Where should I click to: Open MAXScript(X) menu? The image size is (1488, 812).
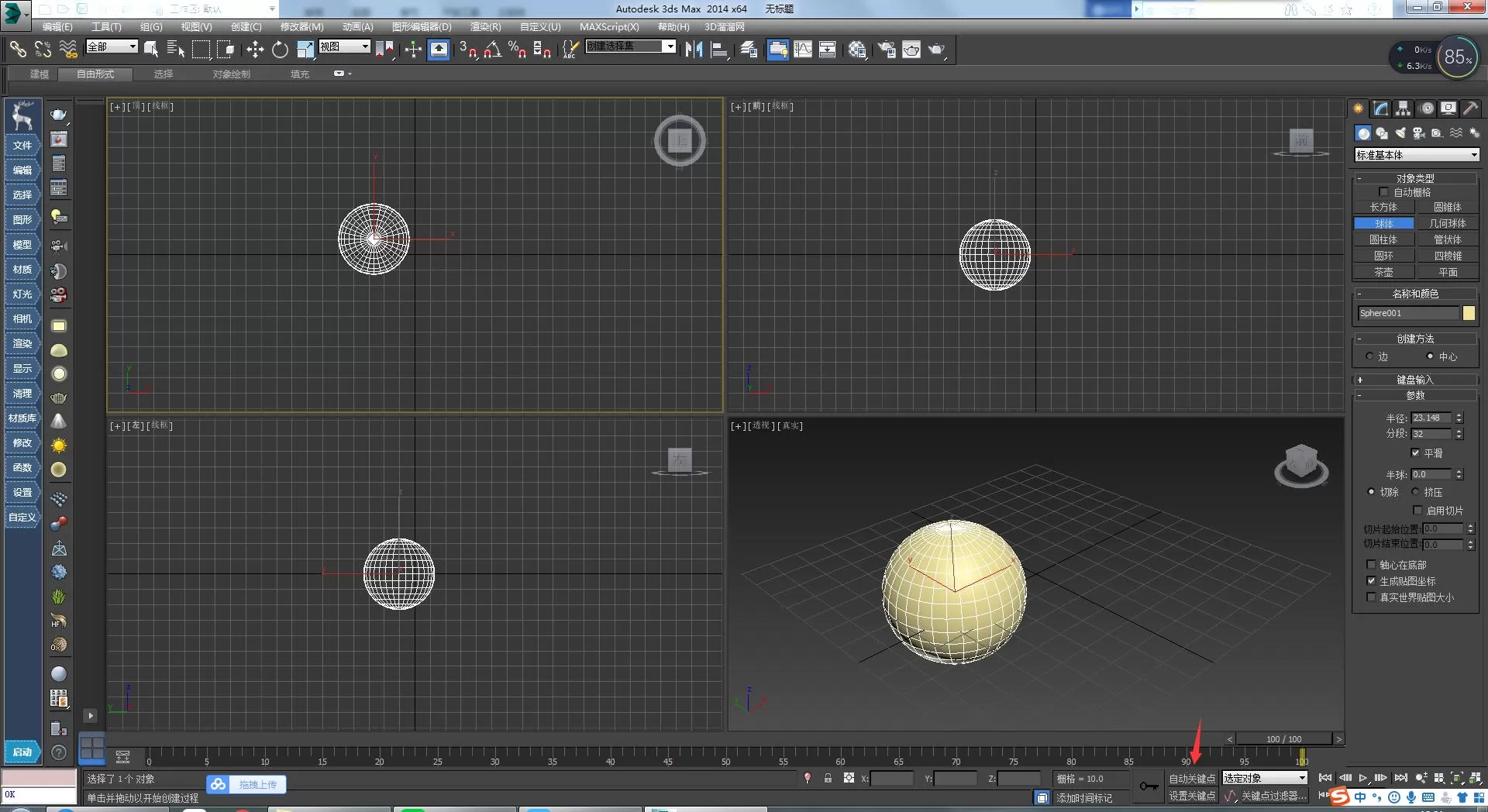[x=609, y=26]
